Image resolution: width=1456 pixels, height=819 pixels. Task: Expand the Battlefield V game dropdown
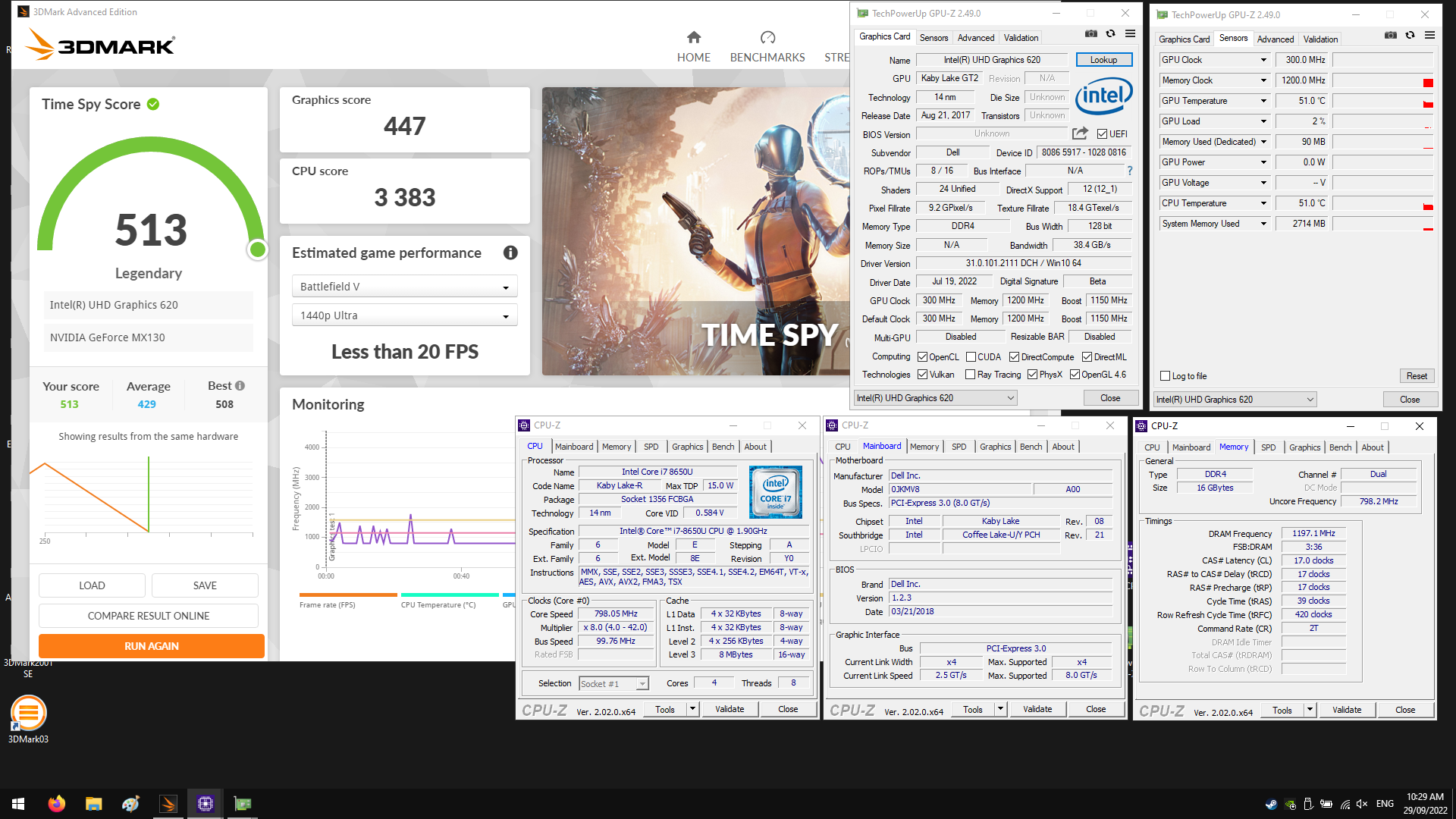click(404, 287)
